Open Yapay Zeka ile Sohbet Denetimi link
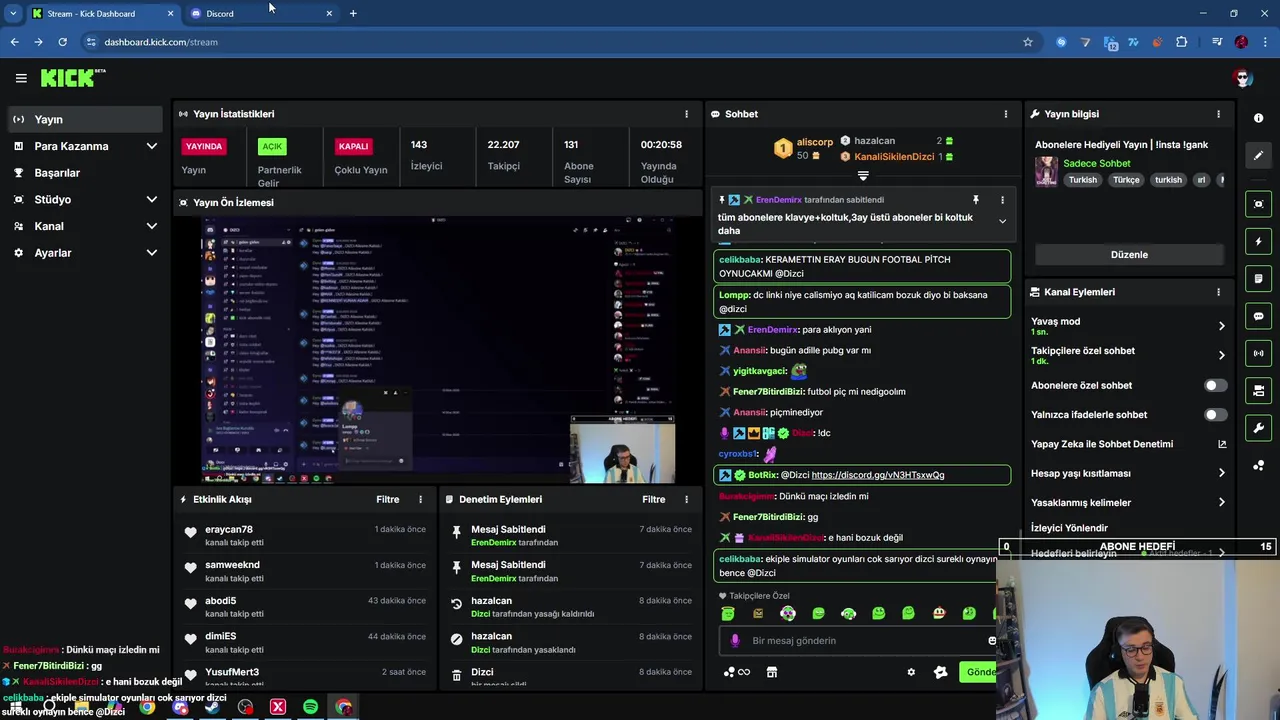 point(1102,444)
